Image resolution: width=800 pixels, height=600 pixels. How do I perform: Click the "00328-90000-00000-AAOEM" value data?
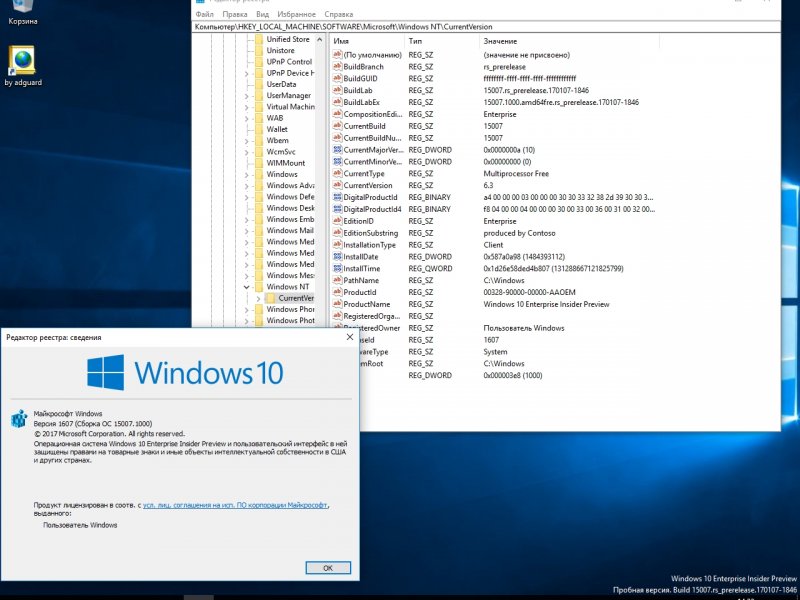[x=529, y=292]
